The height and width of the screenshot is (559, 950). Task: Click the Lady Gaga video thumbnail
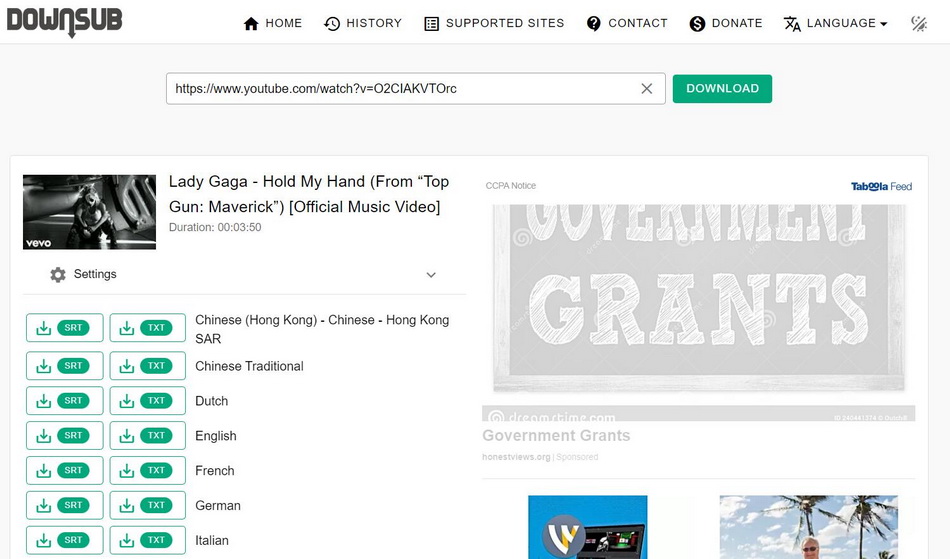(x=89, y=212)
